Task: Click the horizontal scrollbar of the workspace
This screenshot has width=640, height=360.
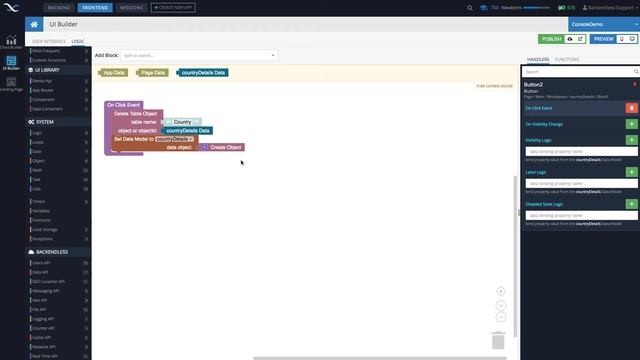Action: (x=380, y=358)
